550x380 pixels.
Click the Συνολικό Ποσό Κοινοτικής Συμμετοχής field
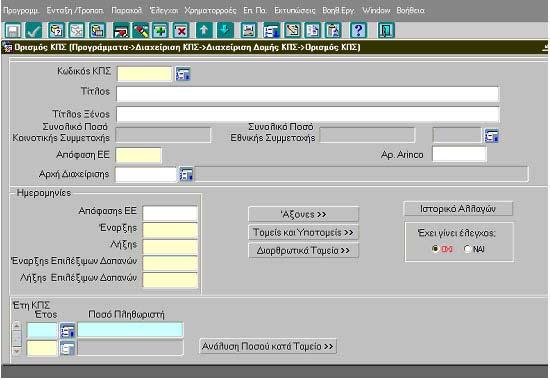pyautogui.click(x=163, y=135)
